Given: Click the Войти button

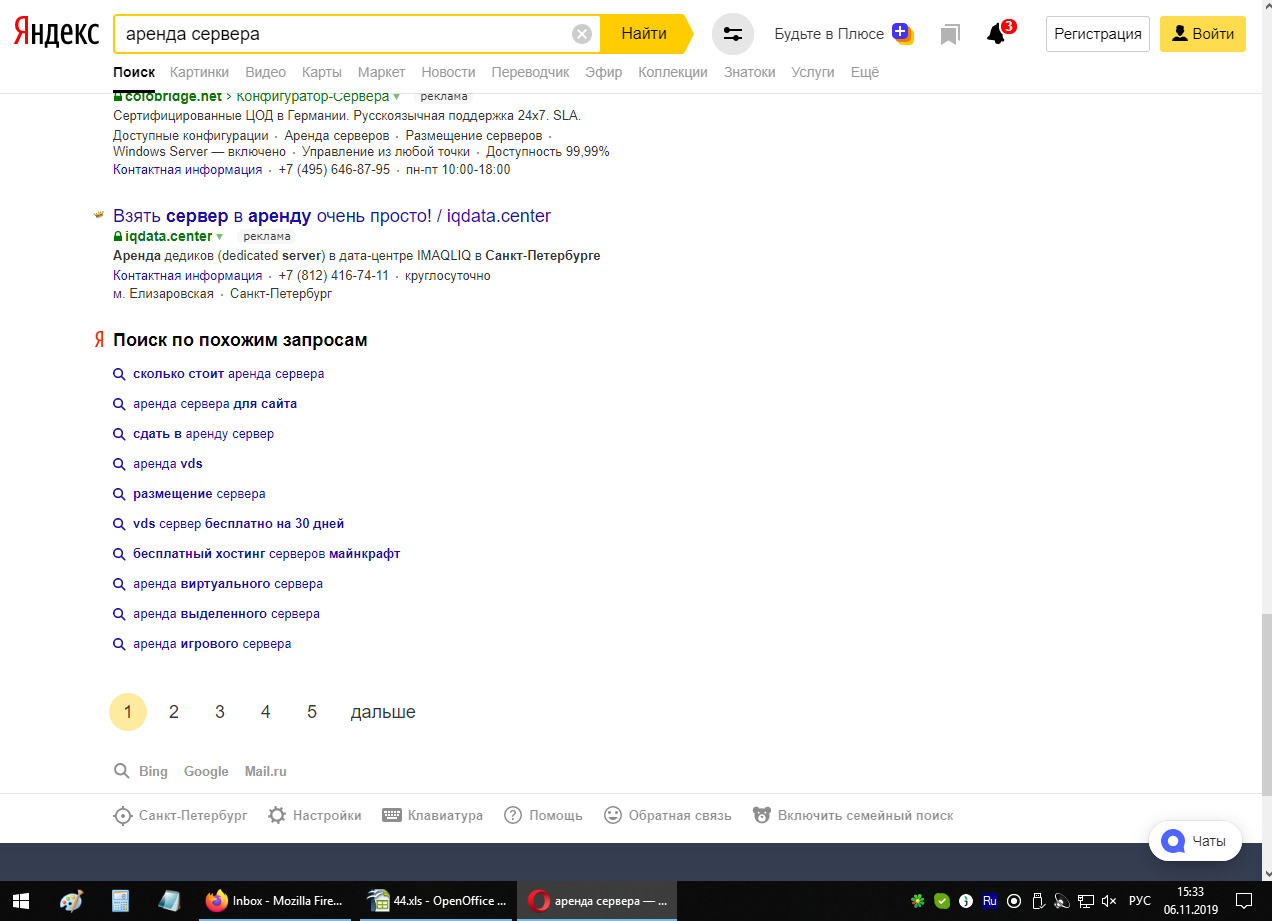Looking at the screenshot, I should click(1203, 34).
